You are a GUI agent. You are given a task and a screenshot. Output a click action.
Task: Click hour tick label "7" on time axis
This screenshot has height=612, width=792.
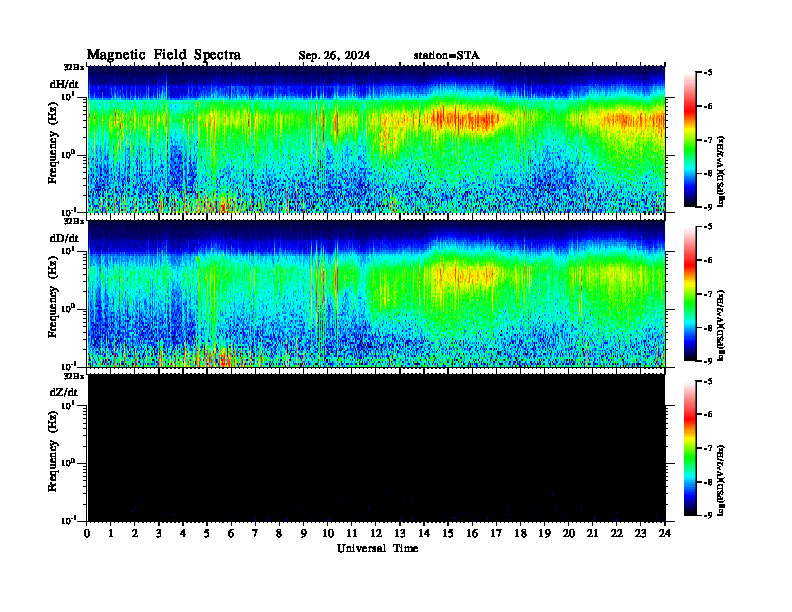[255, 534]
